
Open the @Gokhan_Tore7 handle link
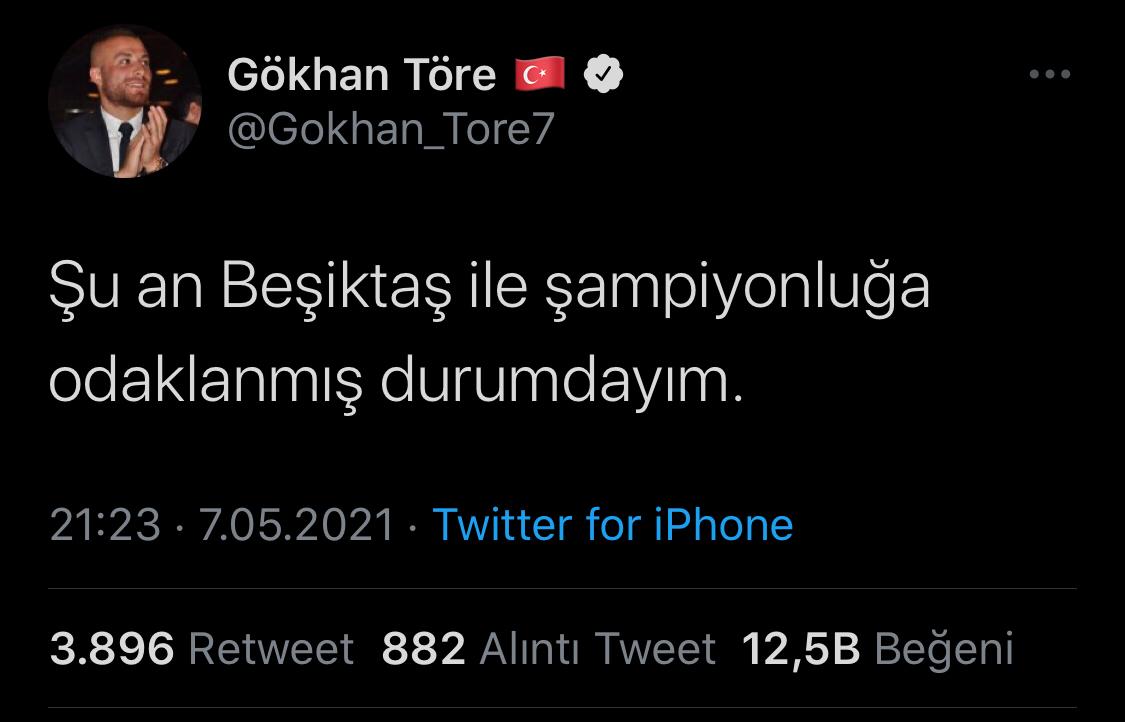pyautogui.click(x=391, y=129)
